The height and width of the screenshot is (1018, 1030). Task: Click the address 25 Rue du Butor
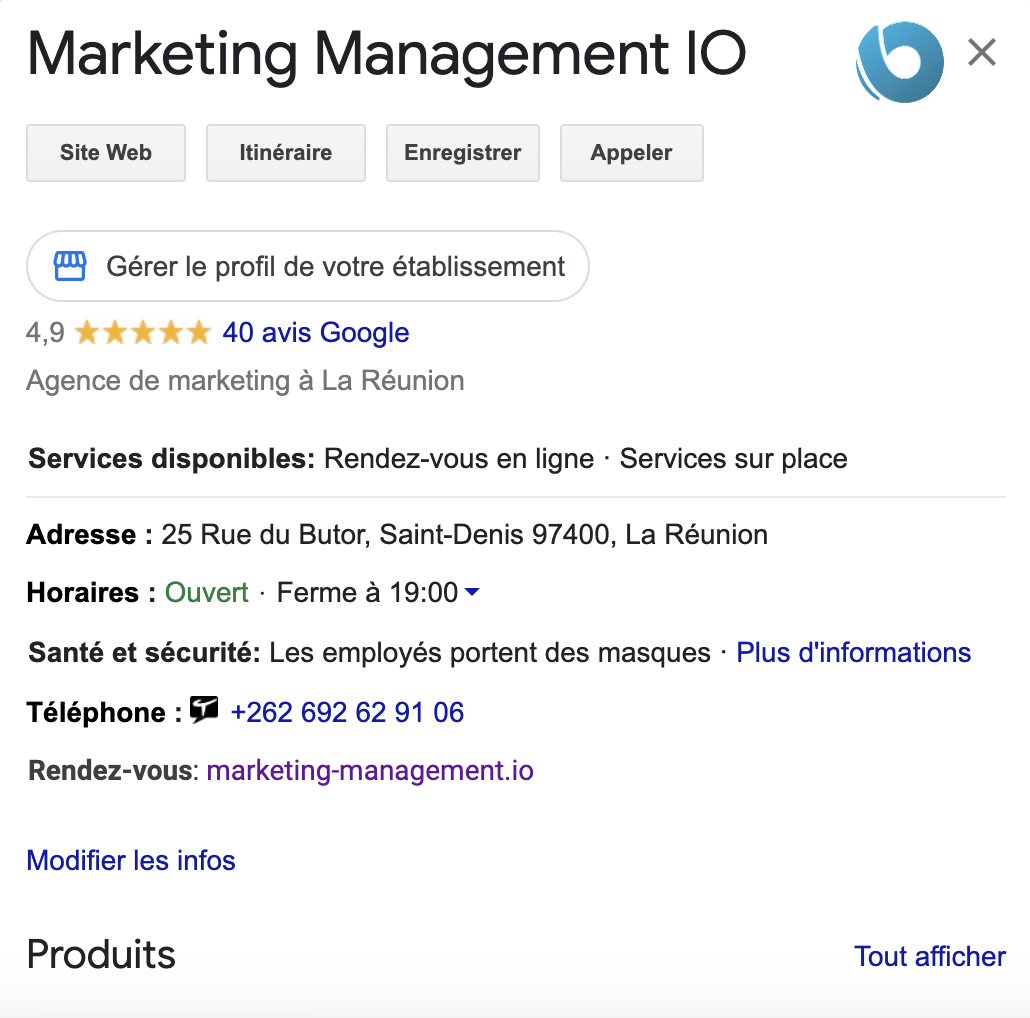click(464, 535)
